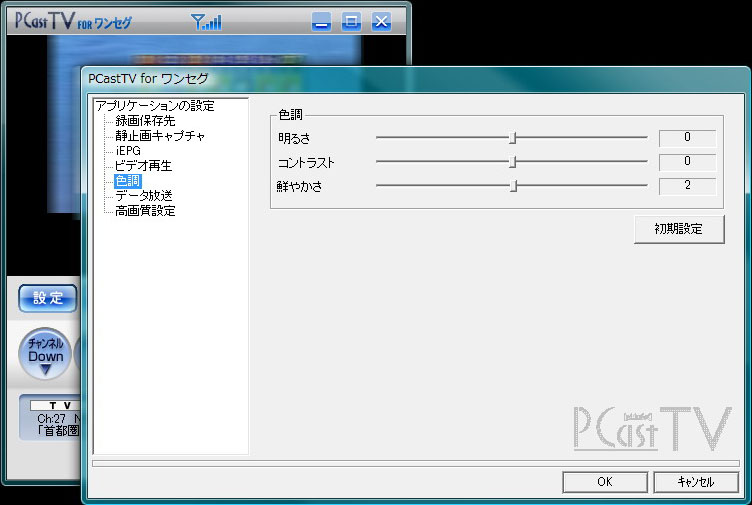
Task: Click the 明るさ brightness slider handle
Action: (x=513, y=138)
